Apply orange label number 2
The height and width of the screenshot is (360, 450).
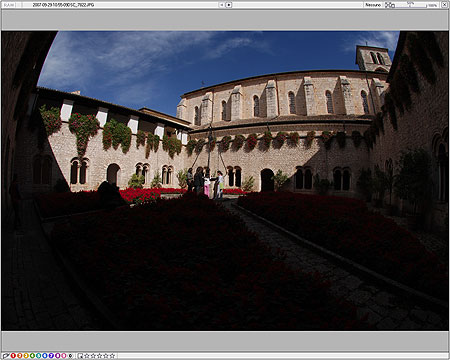click(x=20, y=356)
